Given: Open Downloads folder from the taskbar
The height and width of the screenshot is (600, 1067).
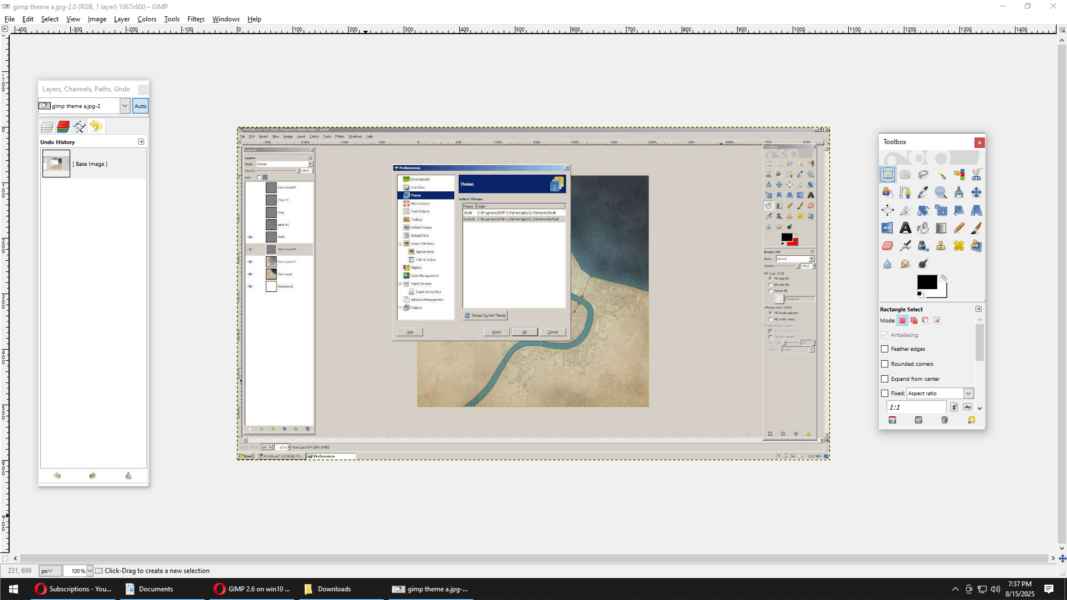Looking at the screenshot, I should tap(333, 589).
